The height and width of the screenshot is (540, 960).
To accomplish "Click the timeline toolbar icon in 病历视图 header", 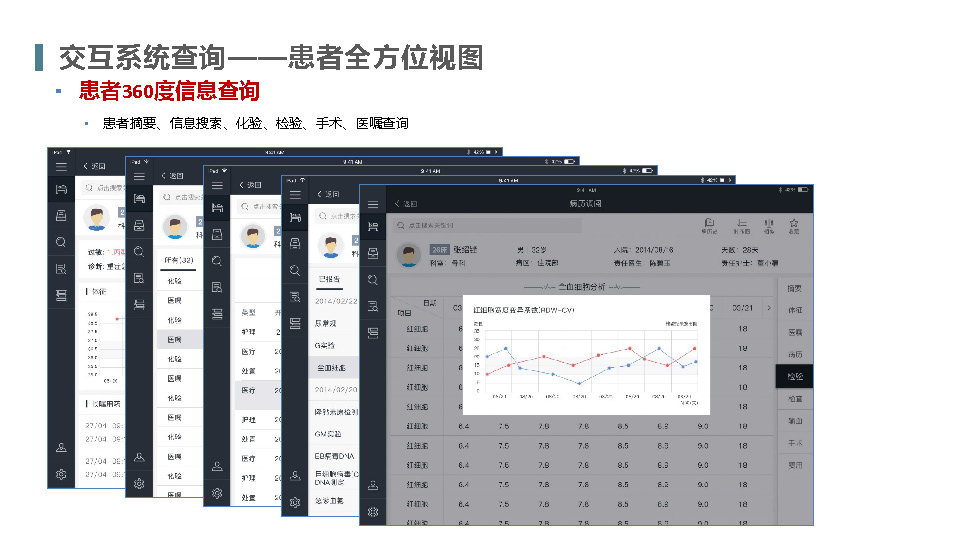I will [741, 226].
